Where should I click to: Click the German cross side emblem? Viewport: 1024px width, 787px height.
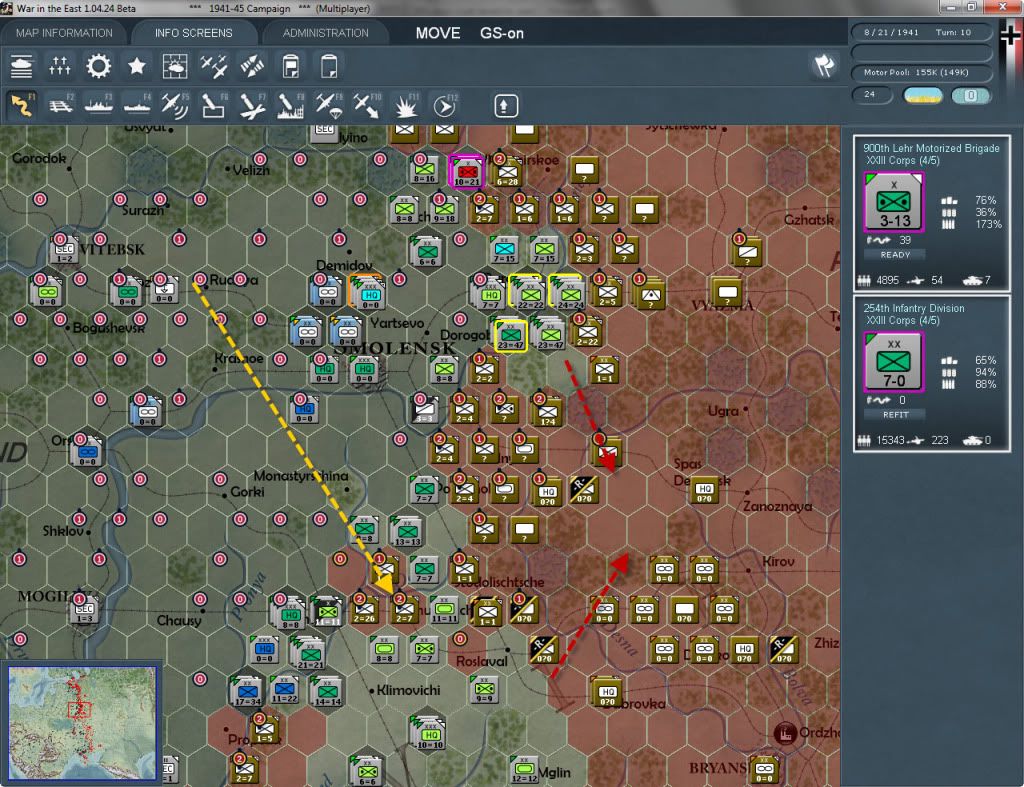coord(1010,34)
